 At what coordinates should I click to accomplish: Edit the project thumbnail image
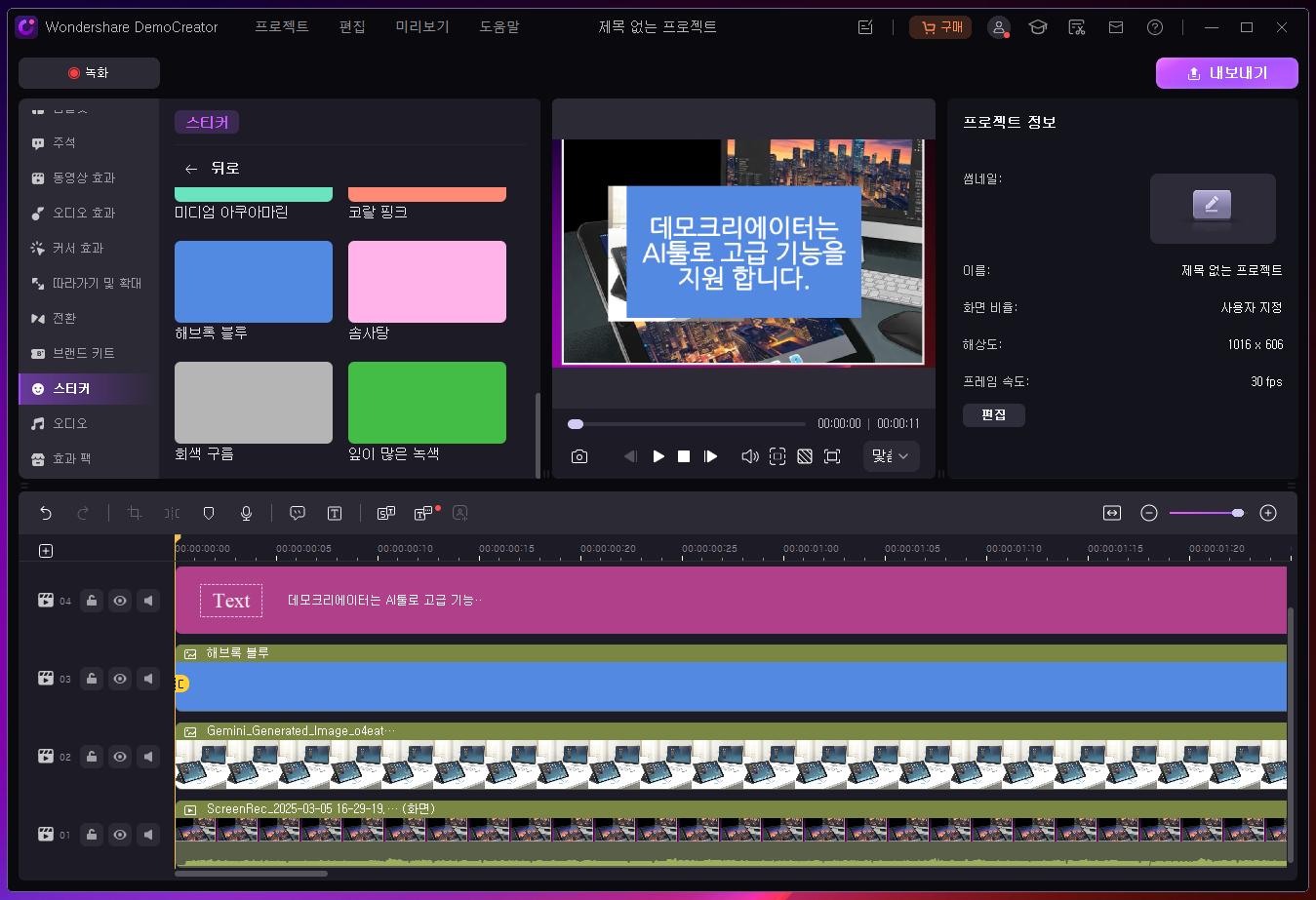1213,208
